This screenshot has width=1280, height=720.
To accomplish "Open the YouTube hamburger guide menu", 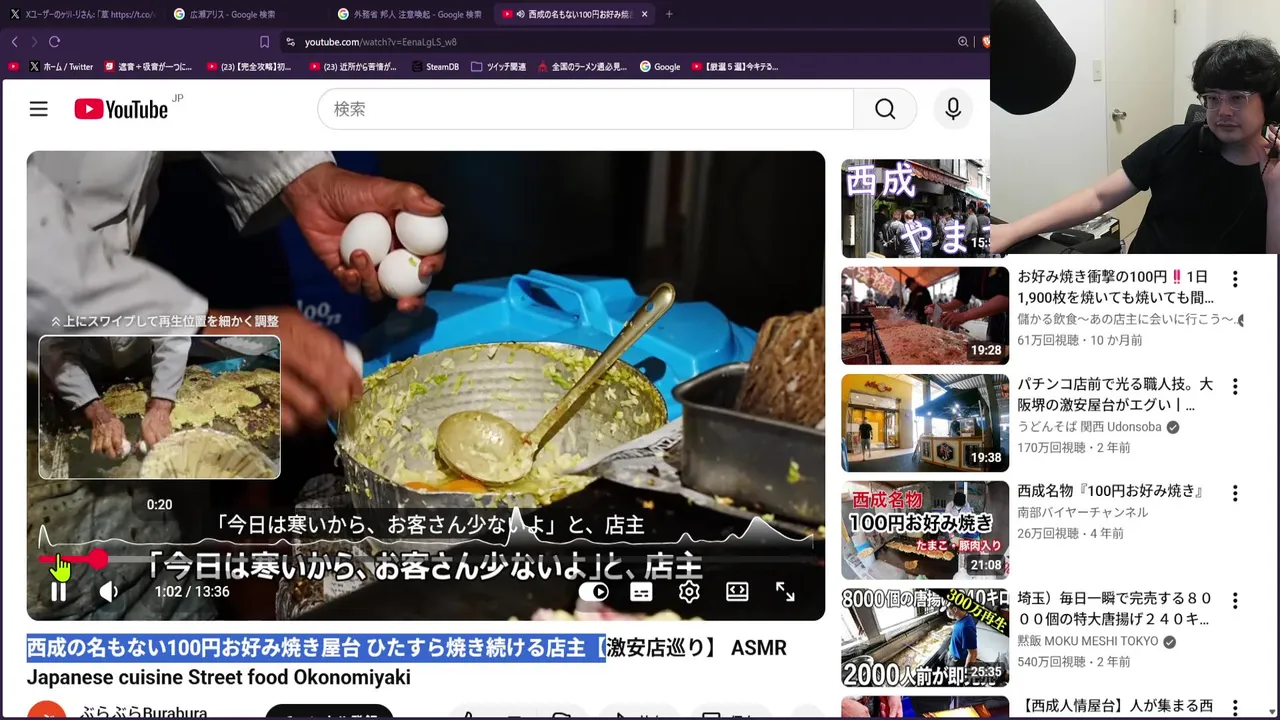I will click(x=38, y=109).
